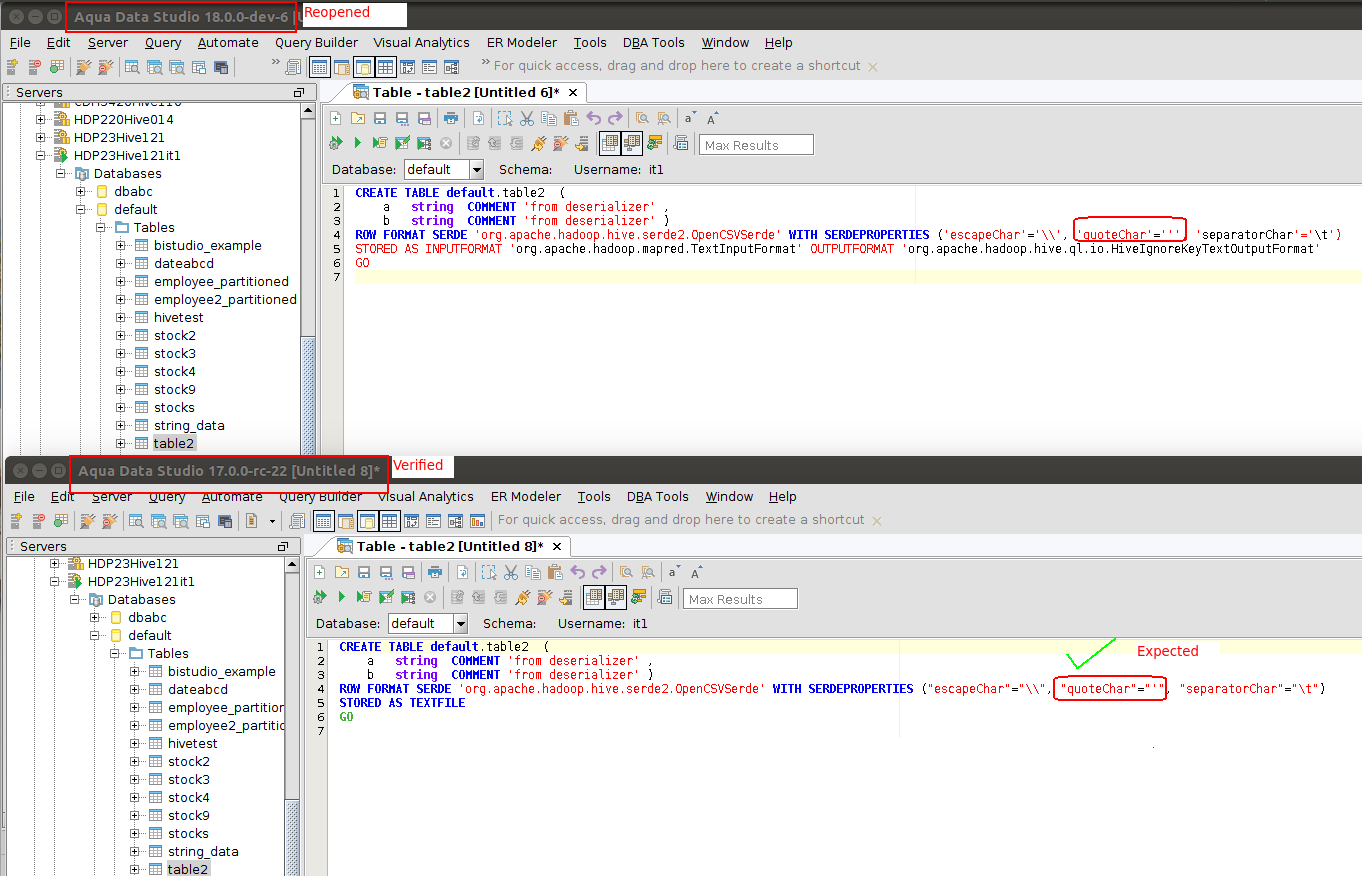Collapse the Databases node in the bottom window
Screen dimensions: 1362x876
click(x=75, y=599)
